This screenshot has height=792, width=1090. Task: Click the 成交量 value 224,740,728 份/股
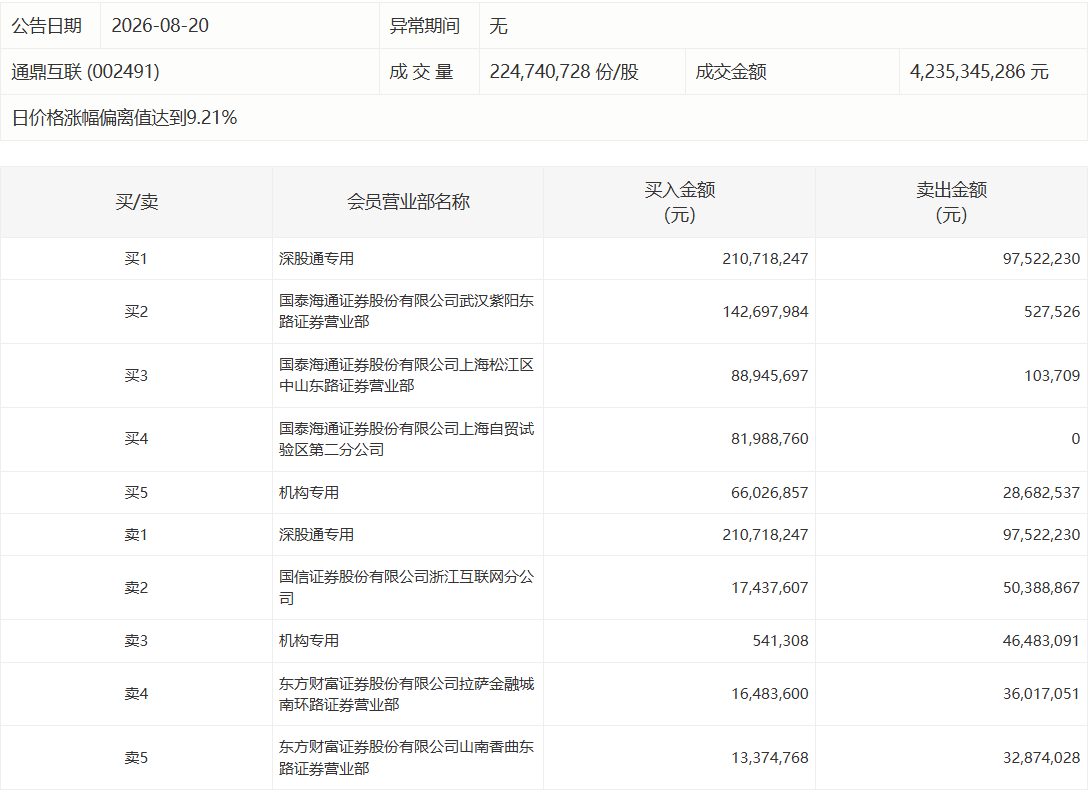pos(564,72)
